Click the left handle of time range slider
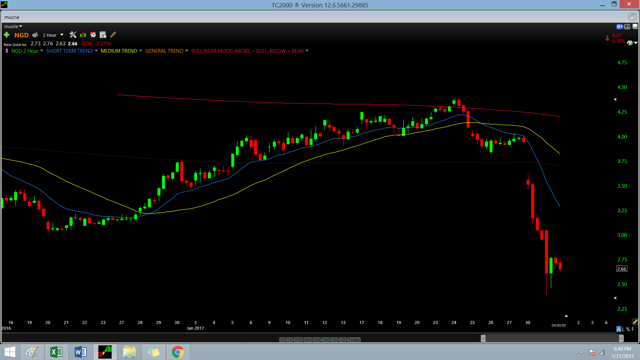This screenshot has width=640, height=360. point(483,338)
